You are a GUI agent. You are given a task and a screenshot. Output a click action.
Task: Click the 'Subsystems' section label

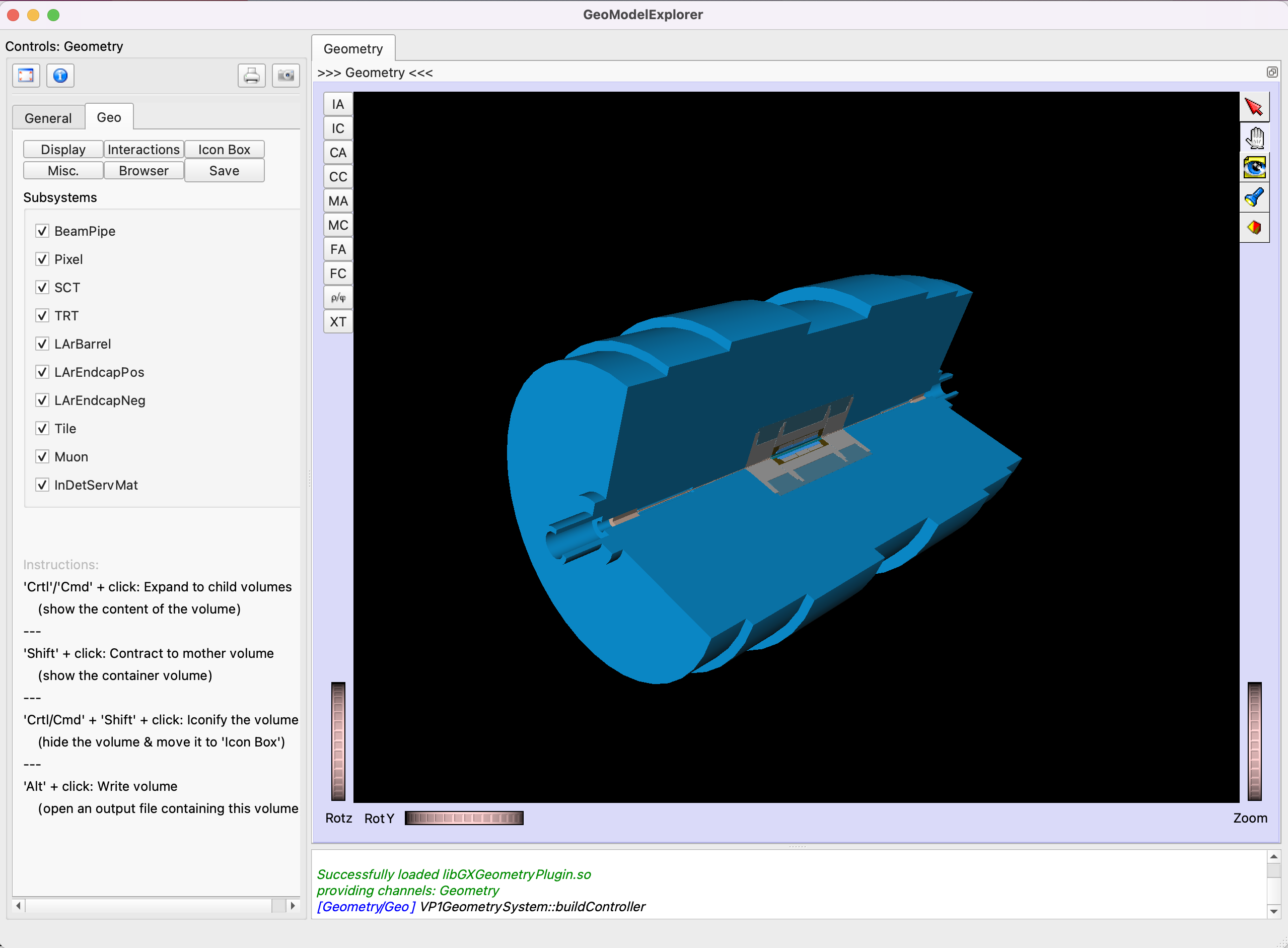pos(60,197)
